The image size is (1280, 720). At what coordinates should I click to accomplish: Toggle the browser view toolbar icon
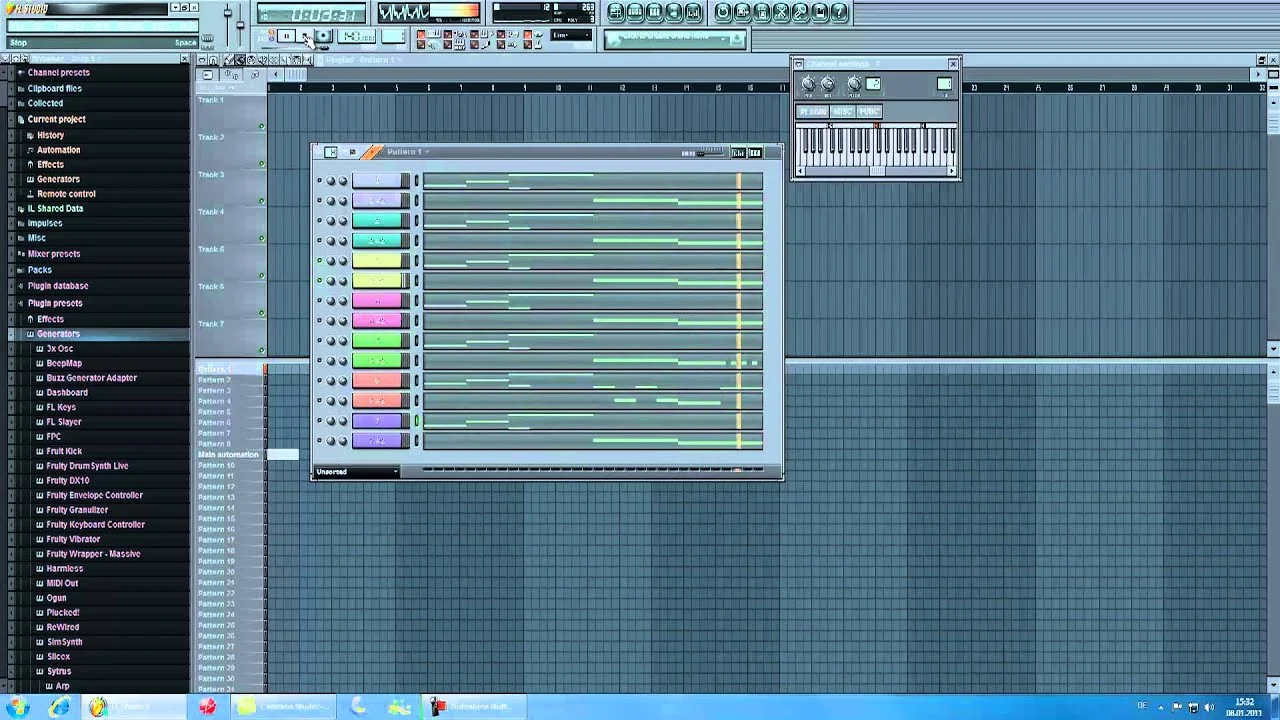coord(674,12)
